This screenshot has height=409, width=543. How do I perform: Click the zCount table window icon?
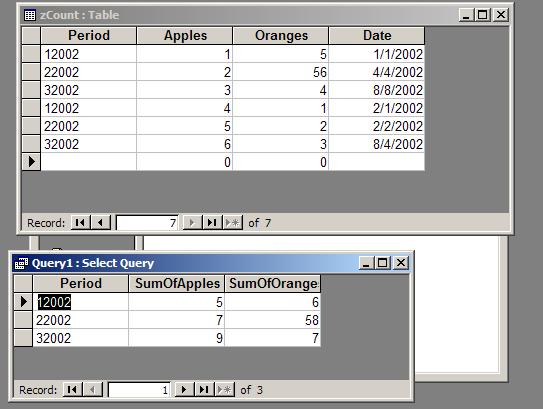[30, 15]
